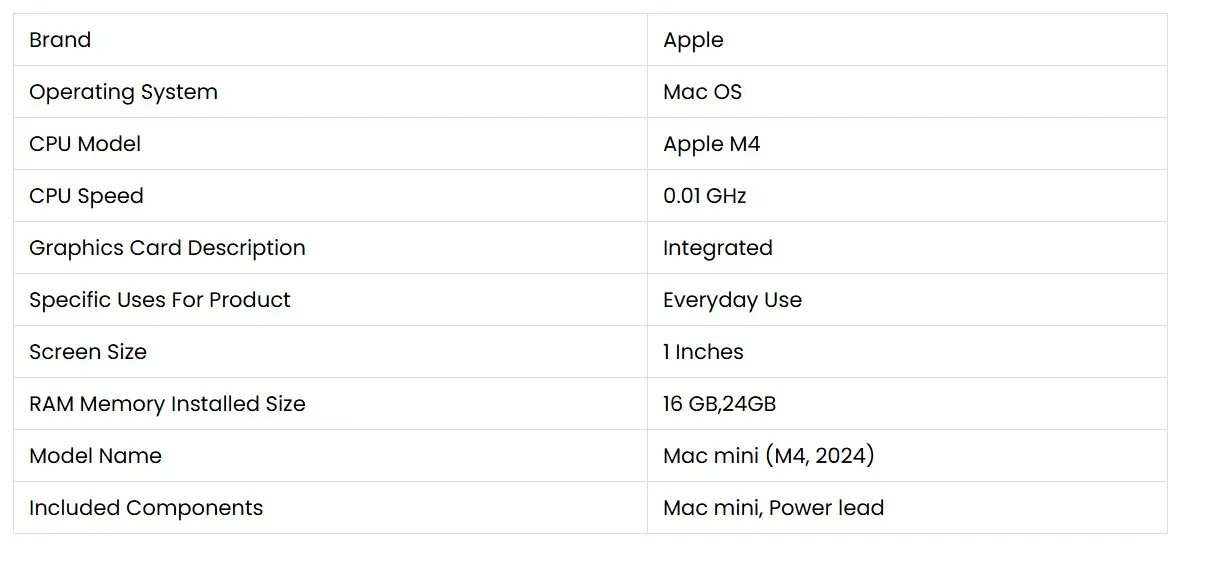Select the 16 GB,24GB value
The width and height of the screenshot is (1213, 567).
(x=719, y=404)
